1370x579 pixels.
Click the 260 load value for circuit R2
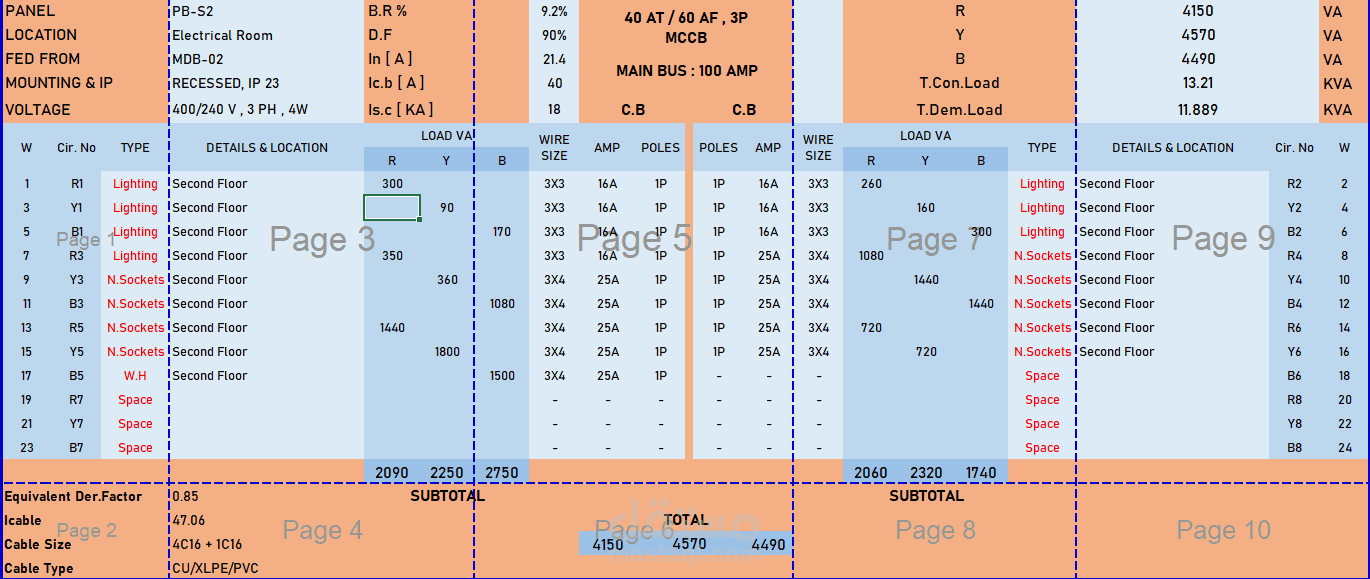tap(871, 183)
